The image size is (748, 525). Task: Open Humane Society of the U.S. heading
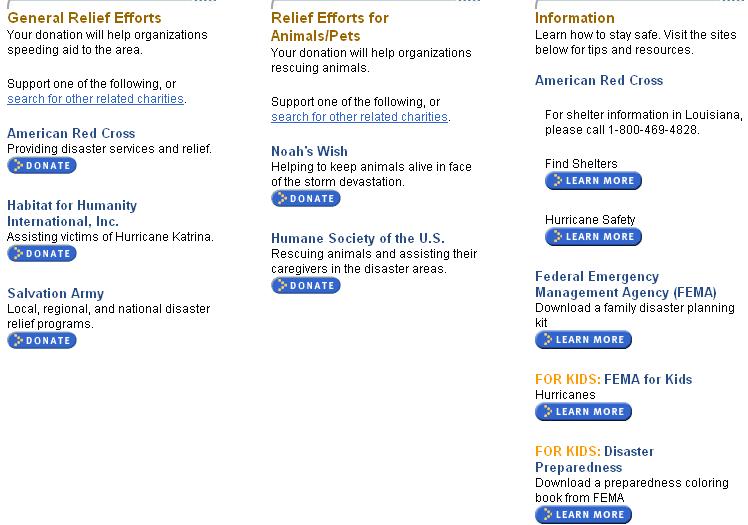click(x=358, y=238)
